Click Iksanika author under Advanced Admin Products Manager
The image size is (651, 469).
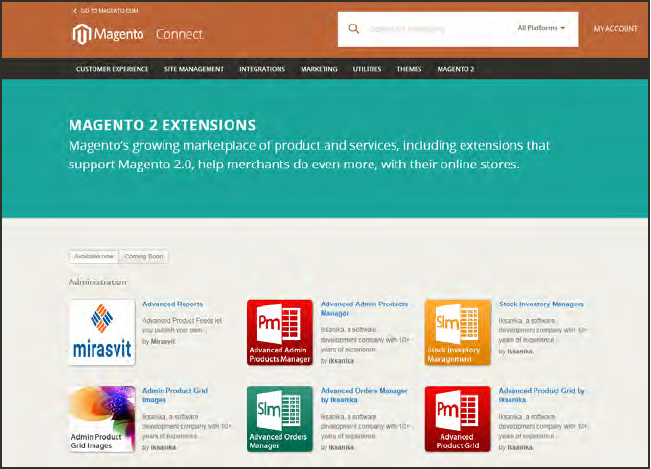[341, 361]
